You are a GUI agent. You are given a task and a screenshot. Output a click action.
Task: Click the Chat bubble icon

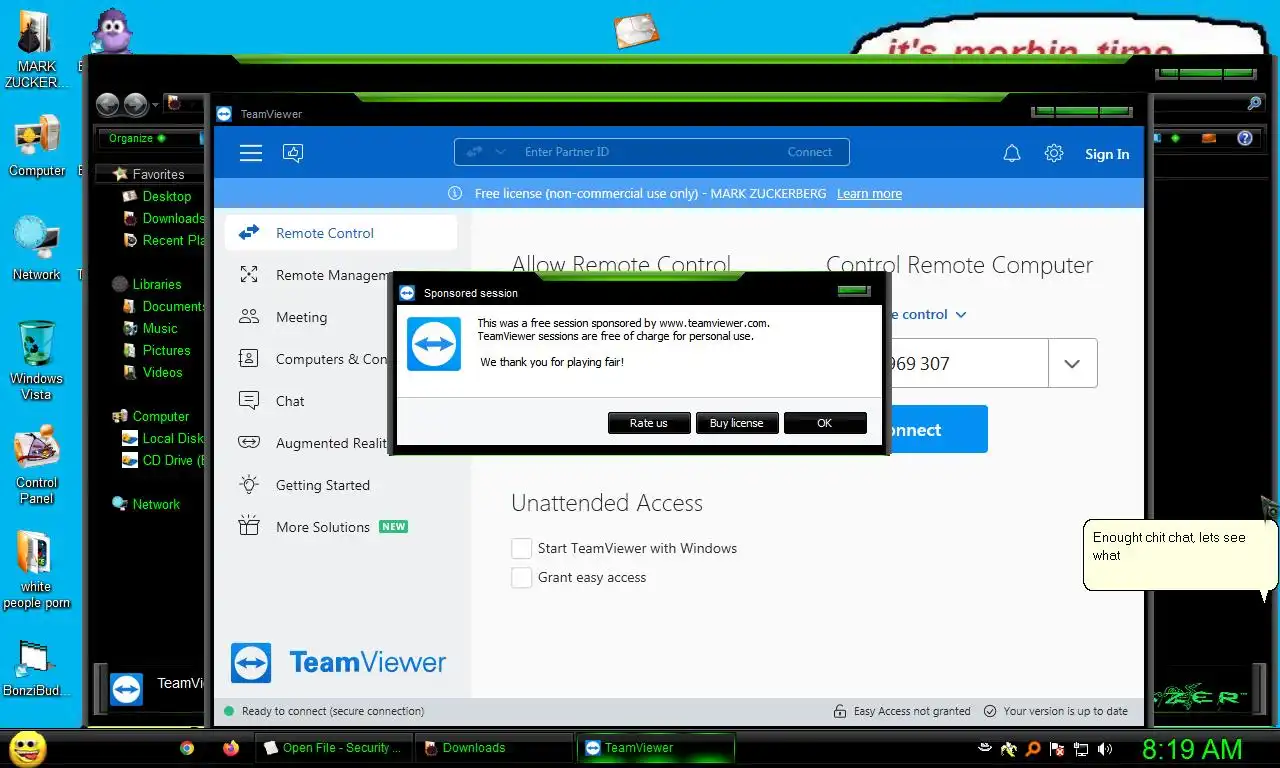click(x=249, y=401)
